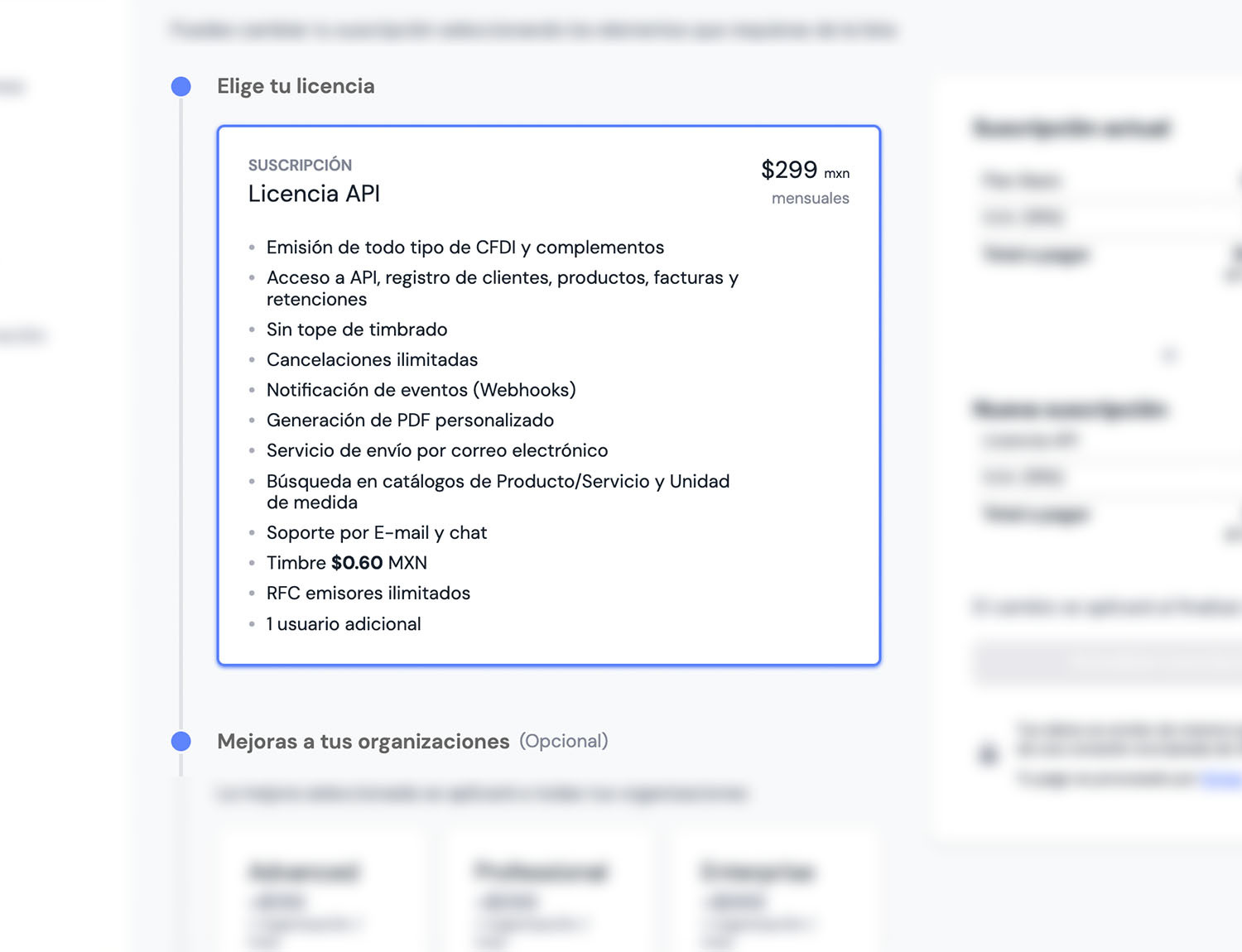The height and width of the screenshot is (952, 1242).
Task: Click the RFC emisores ilimitados item
Action: pos(368,594)
